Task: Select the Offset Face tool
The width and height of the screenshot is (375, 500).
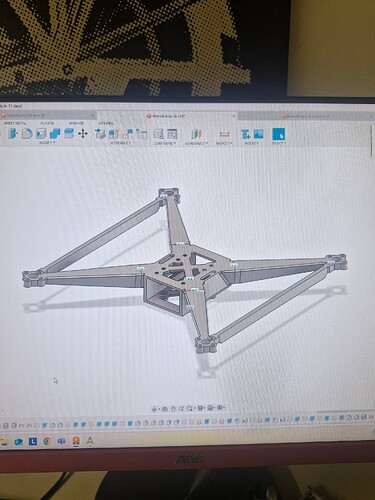Action: click(68, 134)
